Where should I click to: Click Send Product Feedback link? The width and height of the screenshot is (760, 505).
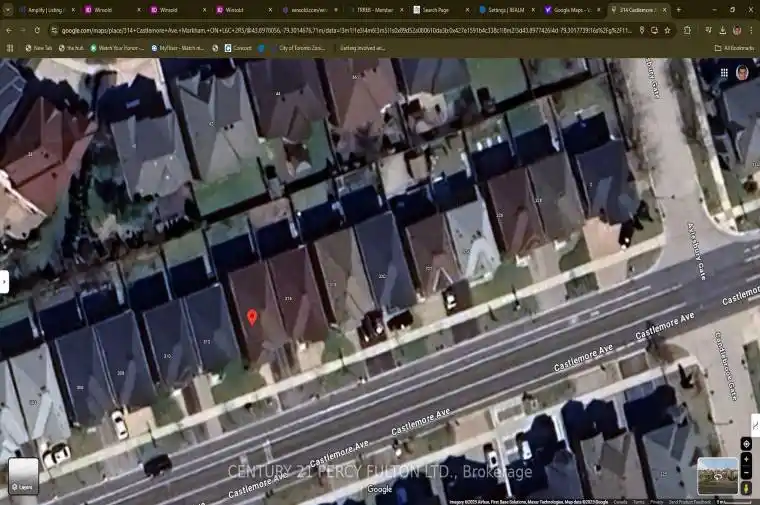click(689, 502)
